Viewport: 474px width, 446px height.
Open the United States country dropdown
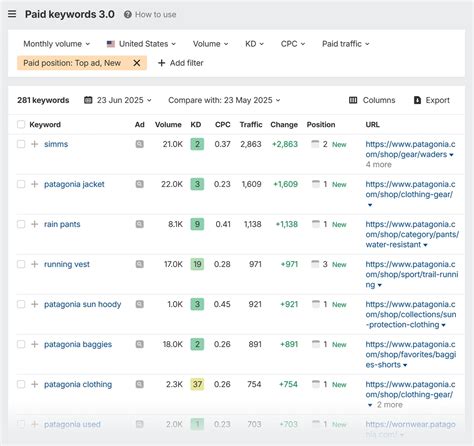[141, 44]
